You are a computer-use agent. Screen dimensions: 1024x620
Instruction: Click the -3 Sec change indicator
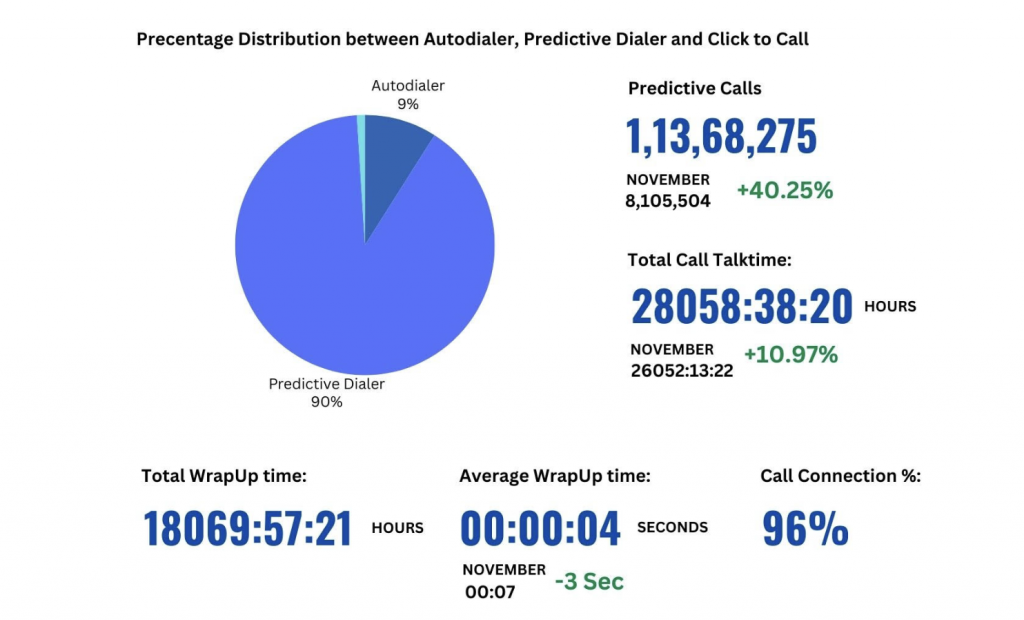point(590,581)
